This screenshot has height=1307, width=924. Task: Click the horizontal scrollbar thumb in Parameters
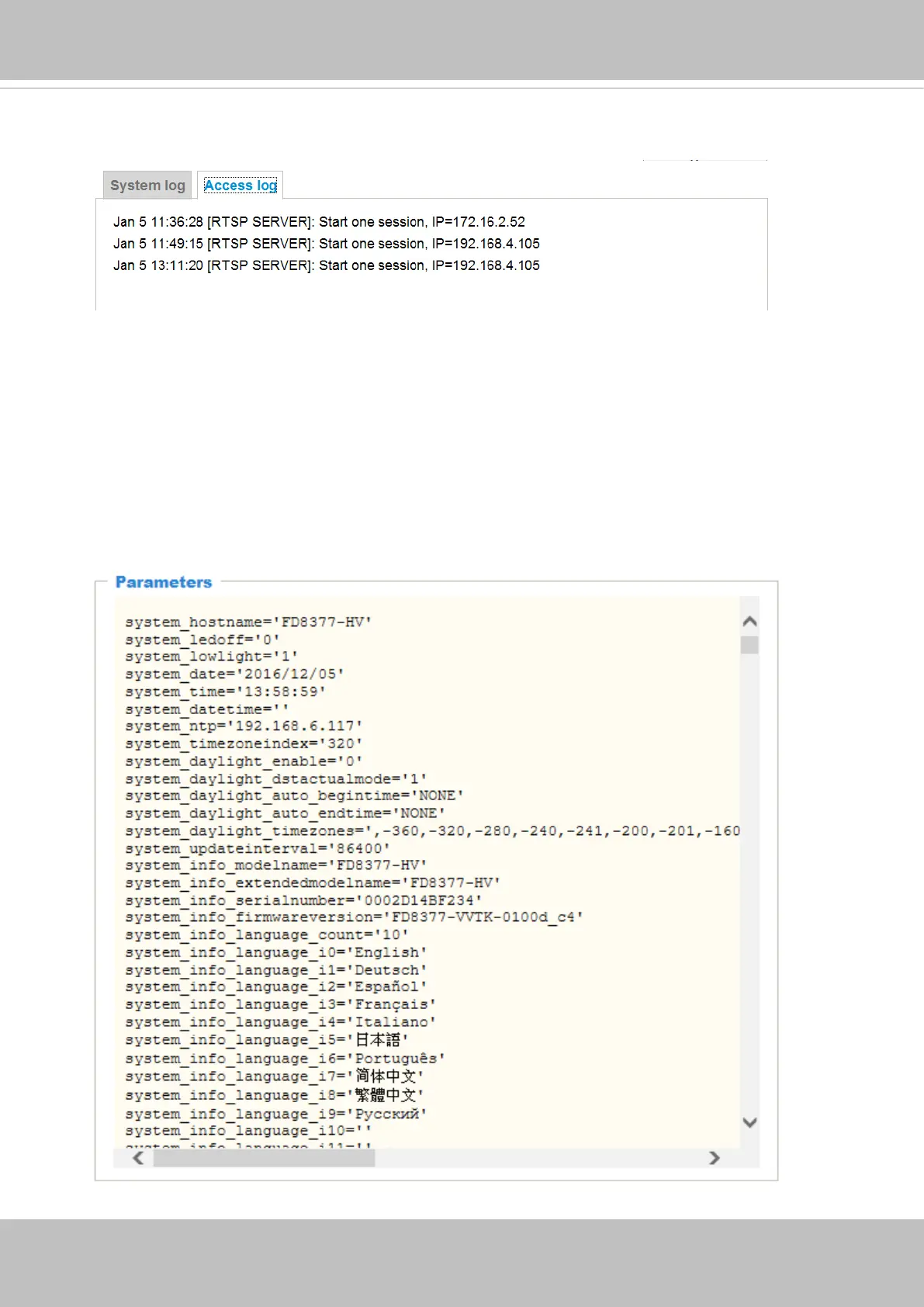(264, 1158)
